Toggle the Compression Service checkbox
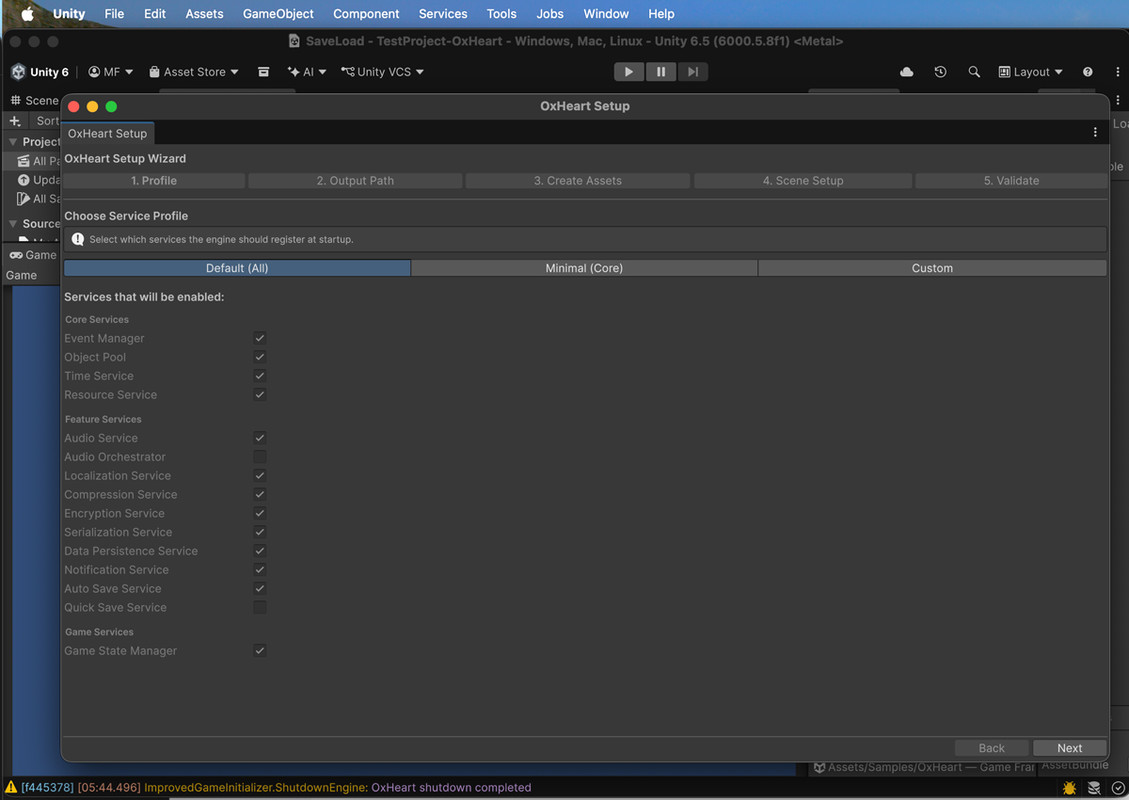Screen dimensions: 1129x800 click(260, 495)
